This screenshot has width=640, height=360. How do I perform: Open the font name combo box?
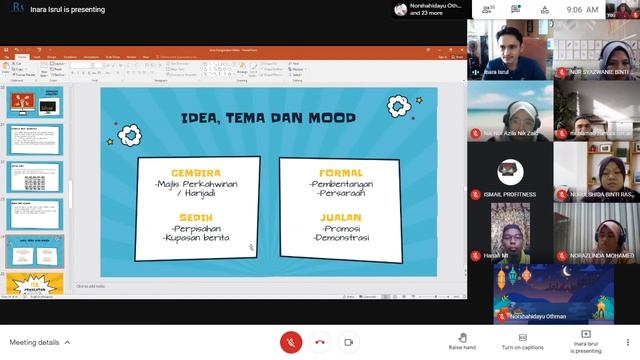pyautogui.click(x=82, y=65)
